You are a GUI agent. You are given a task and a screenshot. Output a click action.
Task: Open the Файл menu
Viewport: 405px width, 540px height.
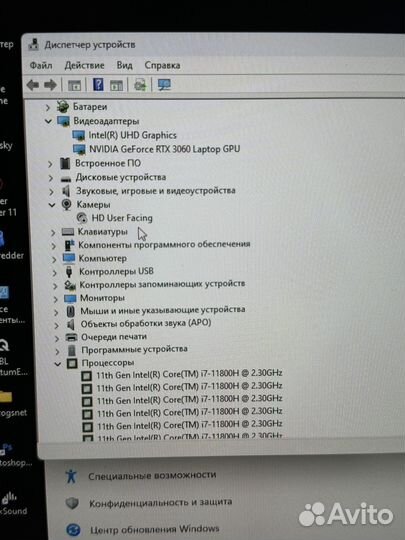[x=41, y=65]
